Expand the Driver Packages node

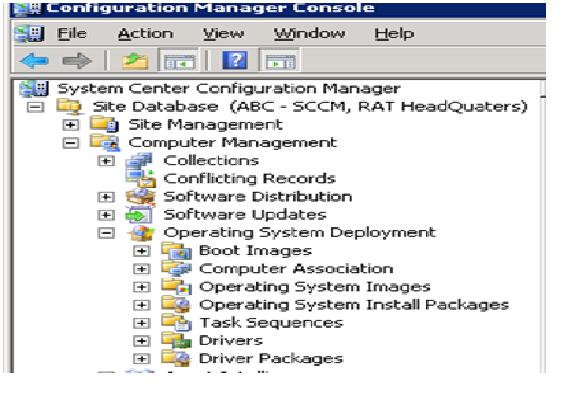click(141, 359)
